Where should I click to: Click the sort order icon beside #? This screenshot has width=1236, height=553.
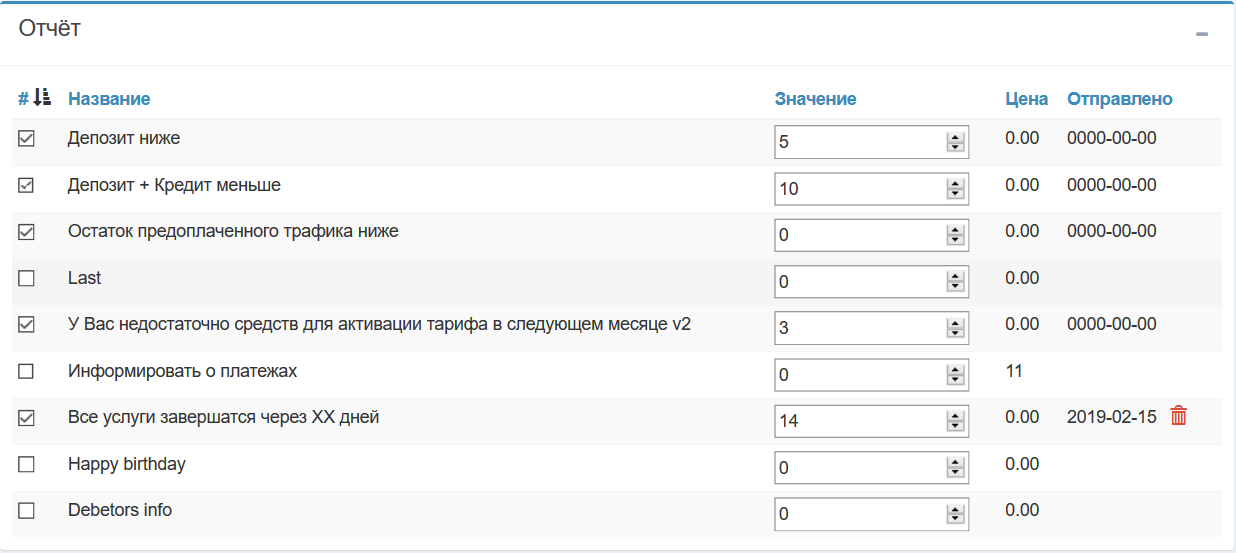[42, 98]
